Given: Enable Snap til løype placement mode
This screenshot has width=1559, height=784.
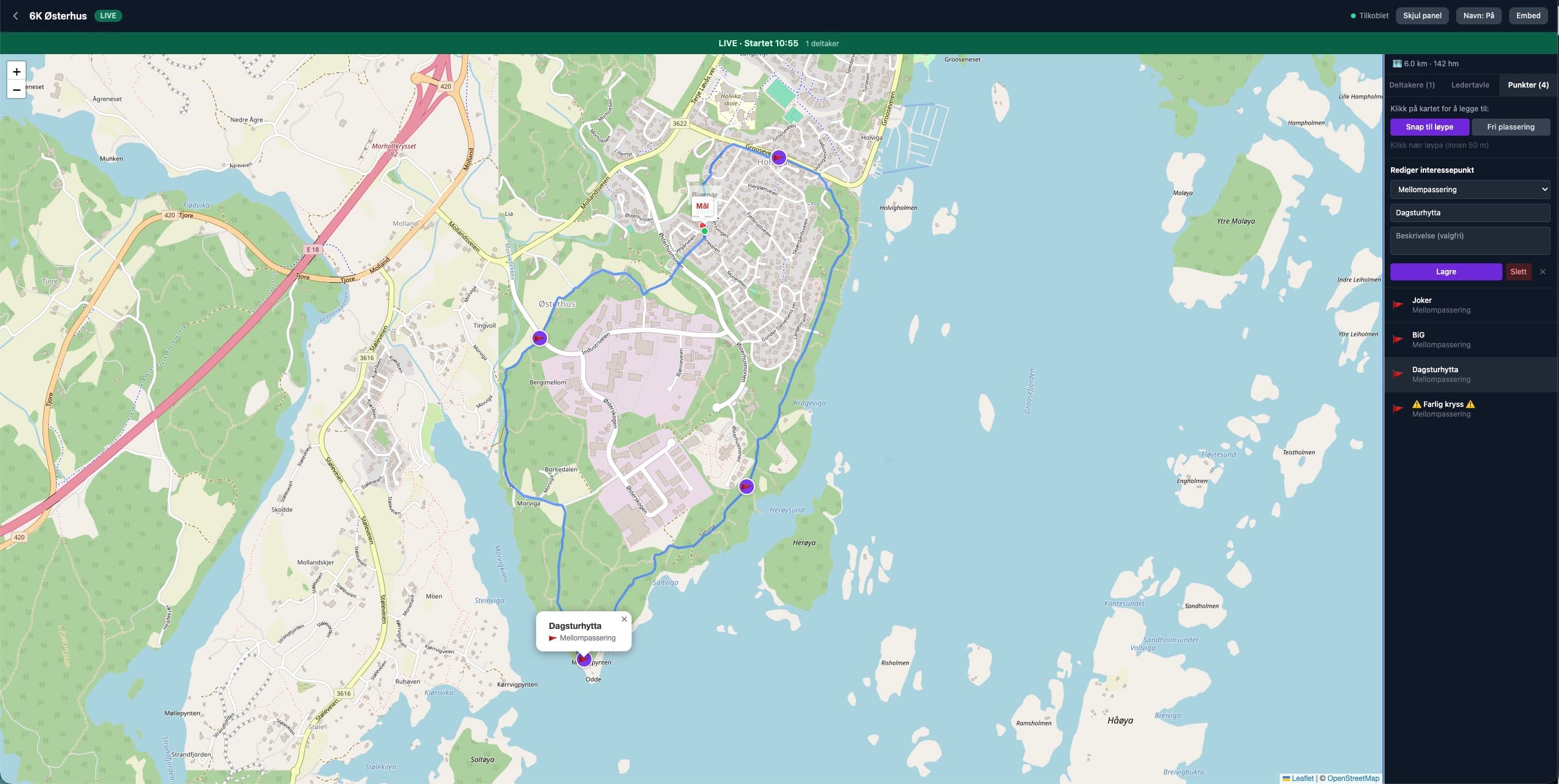Looking at the screenshot, I should [1429, 127].
